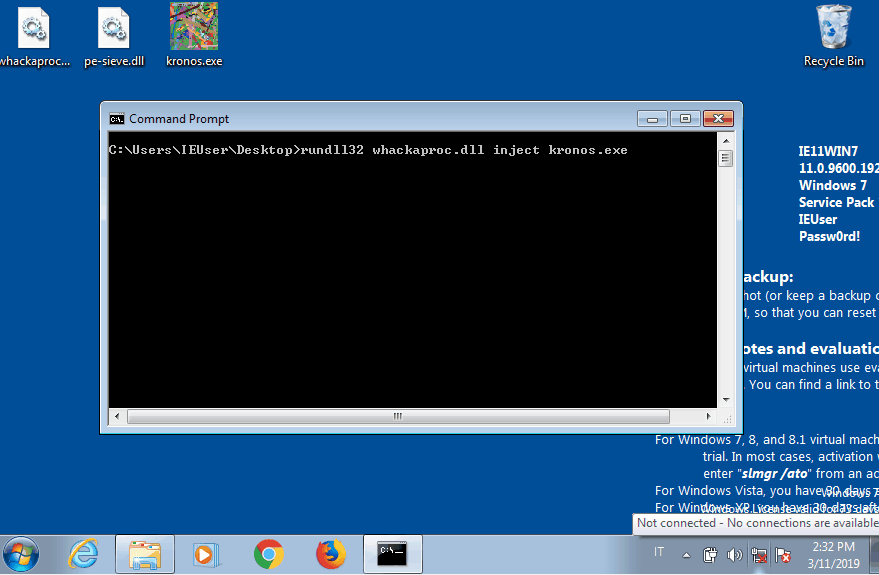Click the rundll32 whackaproc.dll command line text
The width and height of the screenshot is (879, 575).
point(464,150)
